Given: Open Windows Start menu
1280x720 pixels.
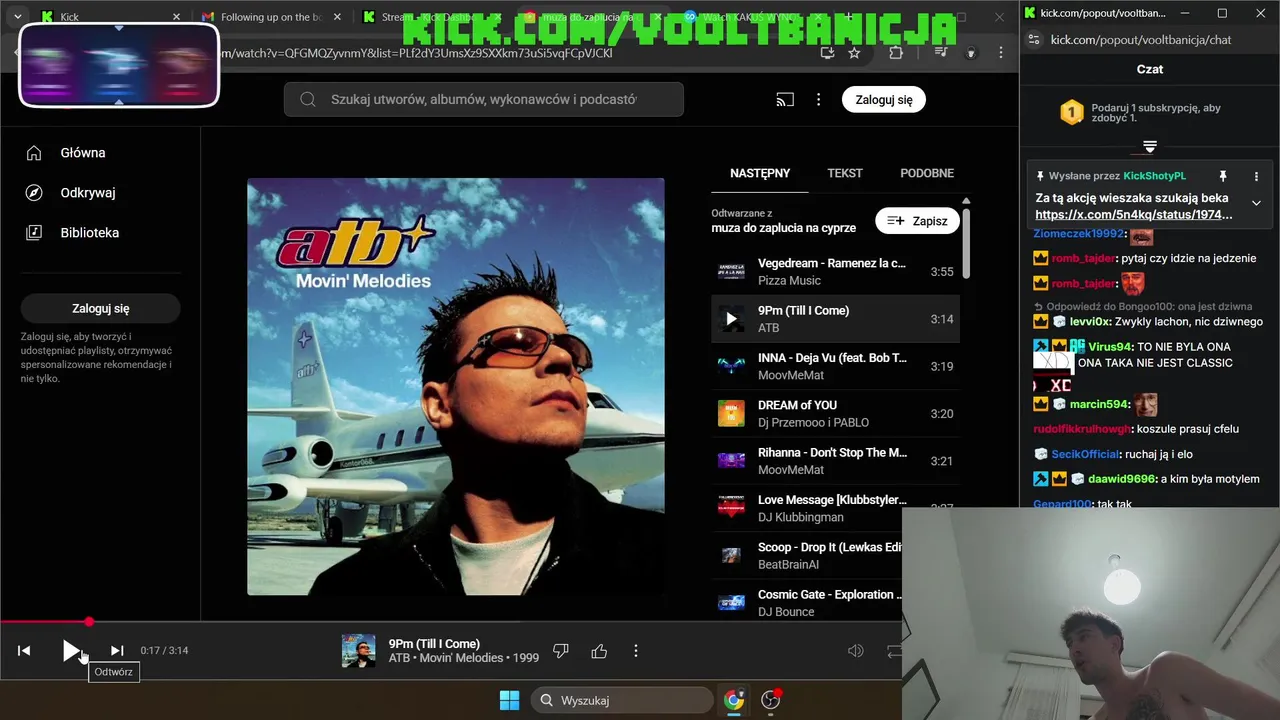Looking at the screenshot, I should pos(510,700).
